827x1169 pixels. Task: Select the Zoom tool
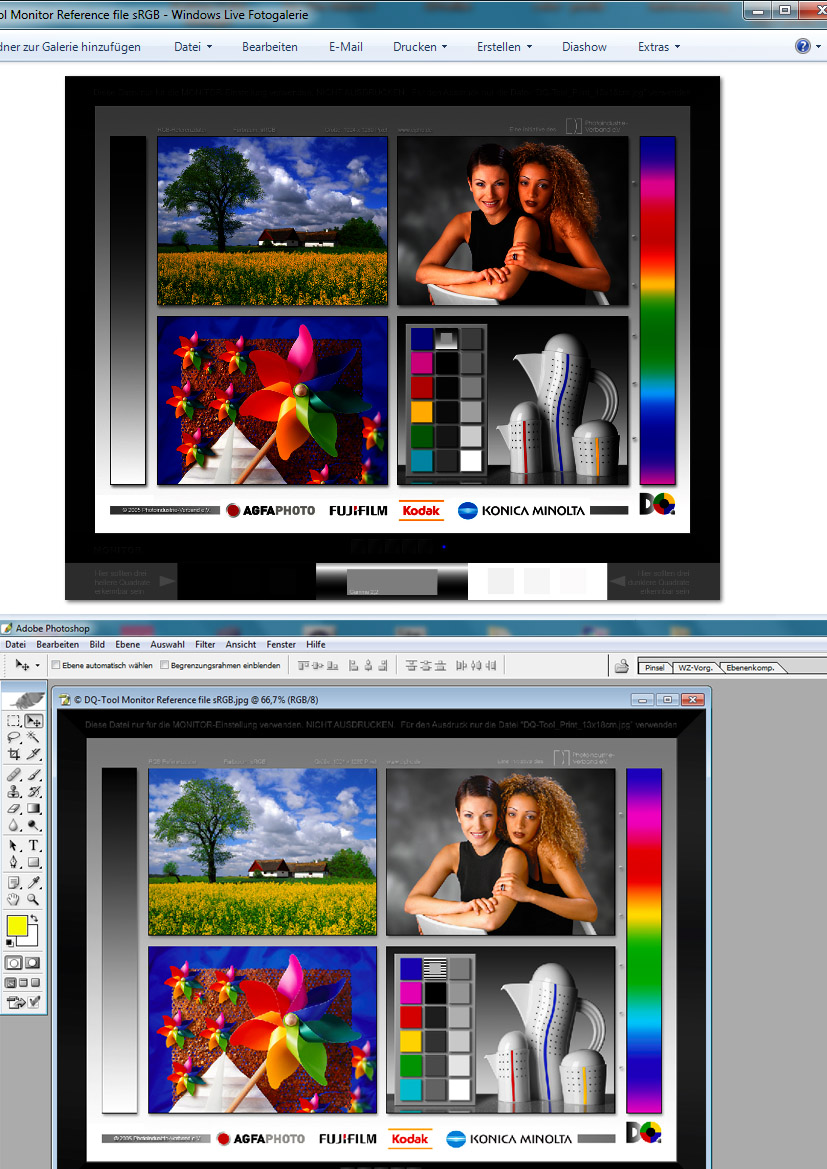(34, 899)
